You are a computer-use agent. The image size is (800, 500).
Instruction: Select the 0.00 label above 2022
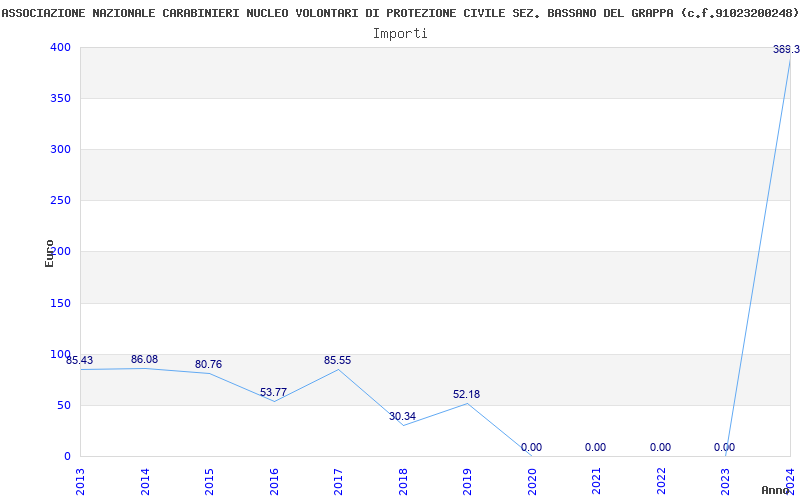pyautogui.click(x=660, y=447)
